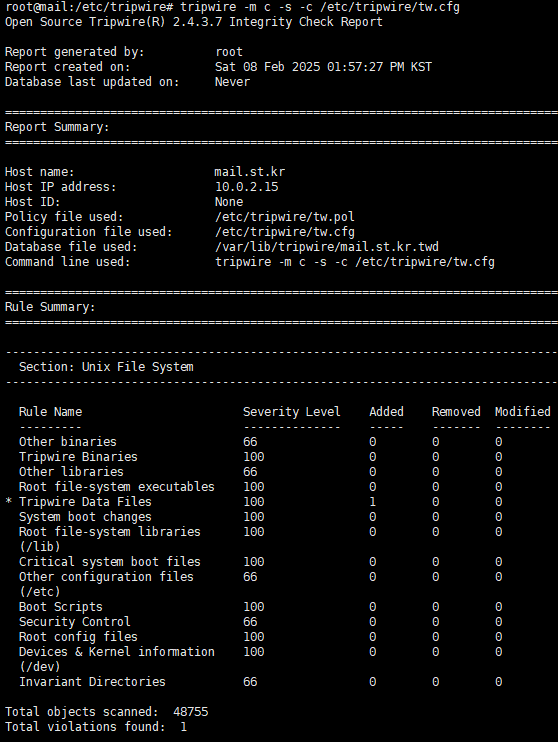The height and width of the screenshot is (742, 558).
Task: Click the Security Control rule name
Action: pyautogui.click(x=74, y=622)
